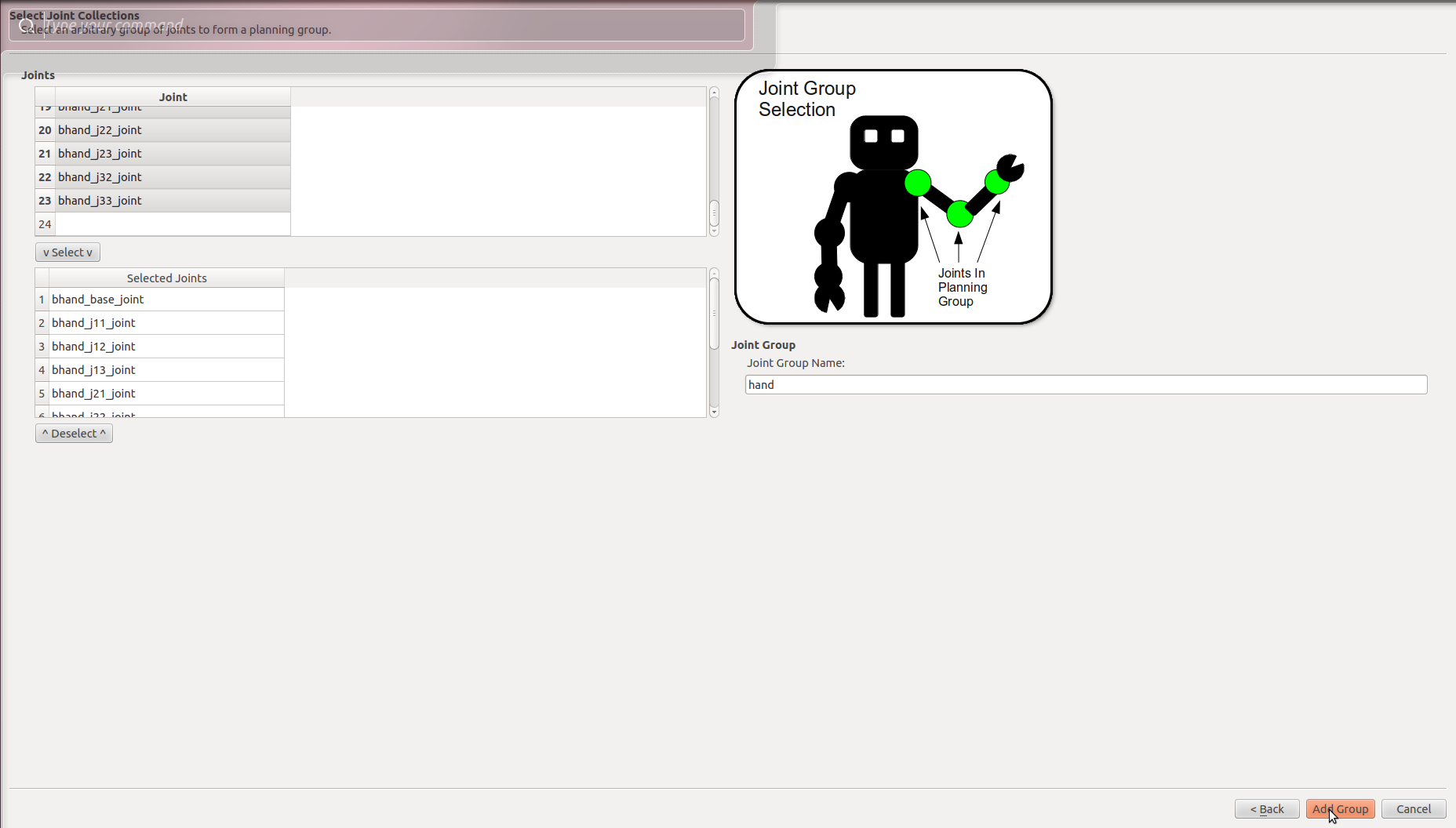
Task: Click the Add Group button
Action: pyautogui.click(x=1340, y=808)
